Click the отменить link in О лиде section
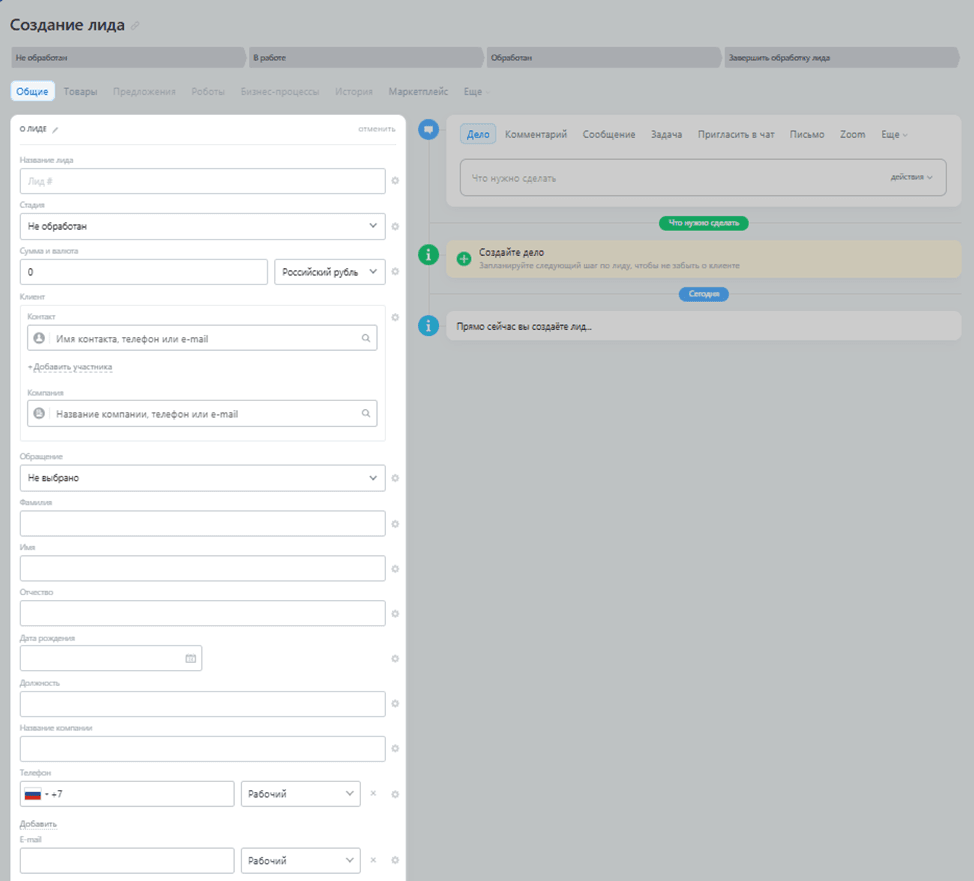 click(x=376, y=129)
